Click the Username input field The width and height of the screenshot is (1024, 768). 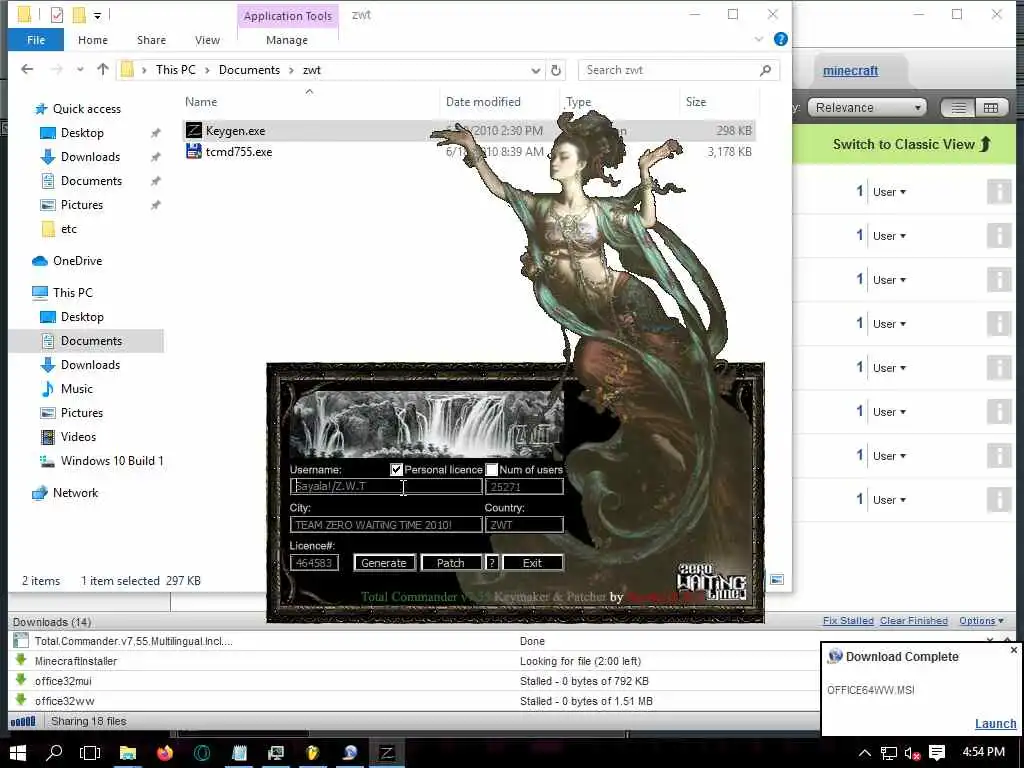pyautogui.click(x=386, y=487)
